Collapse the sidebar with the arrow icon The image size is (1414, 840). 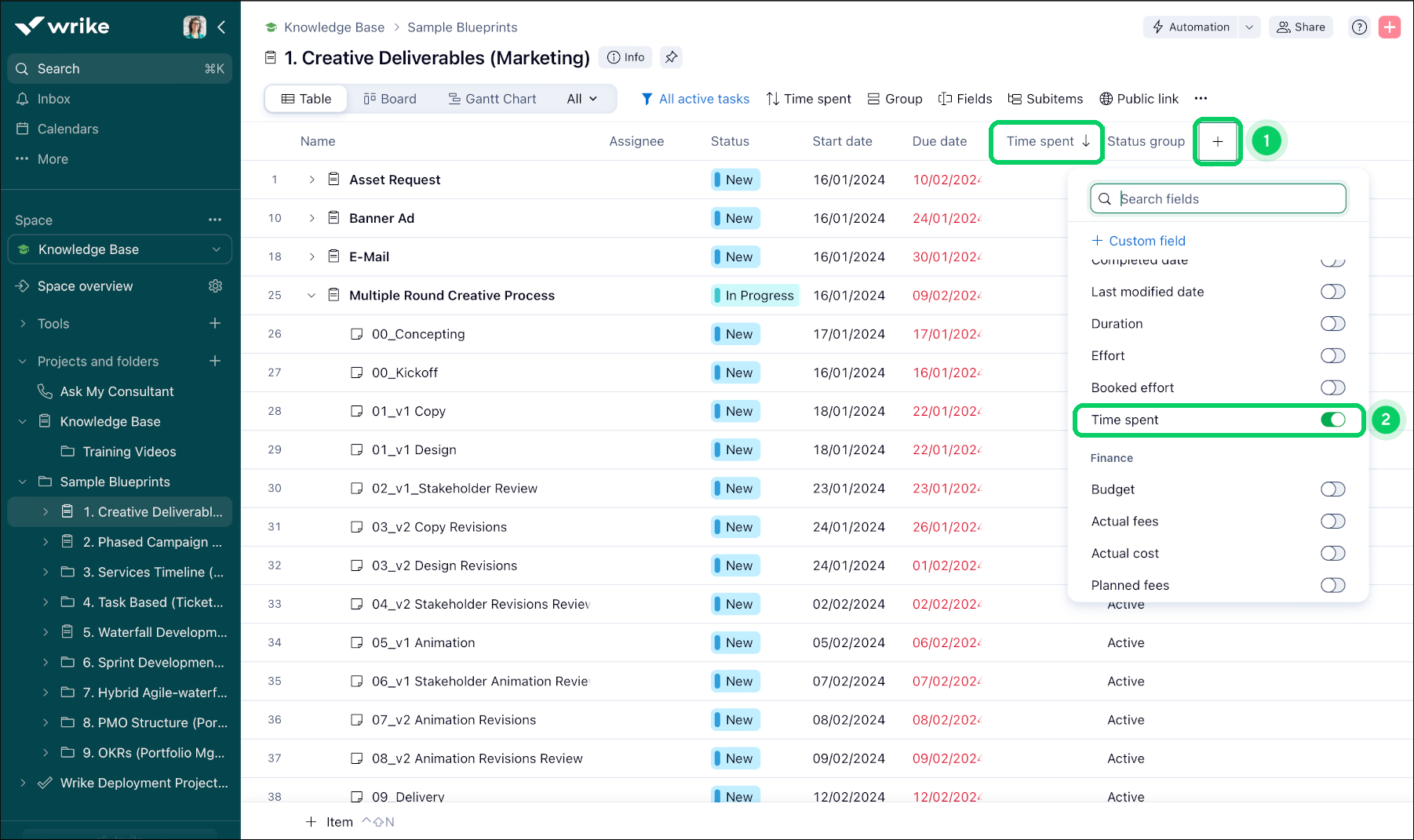(x=221, y=27)
